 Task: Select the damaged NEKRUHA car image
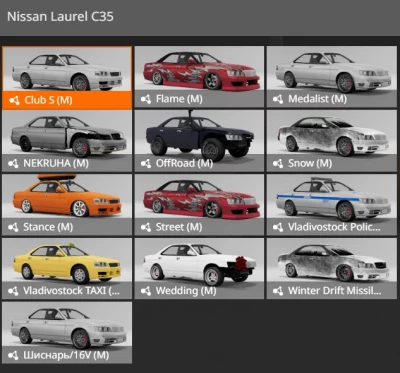[x=67, y=133]
